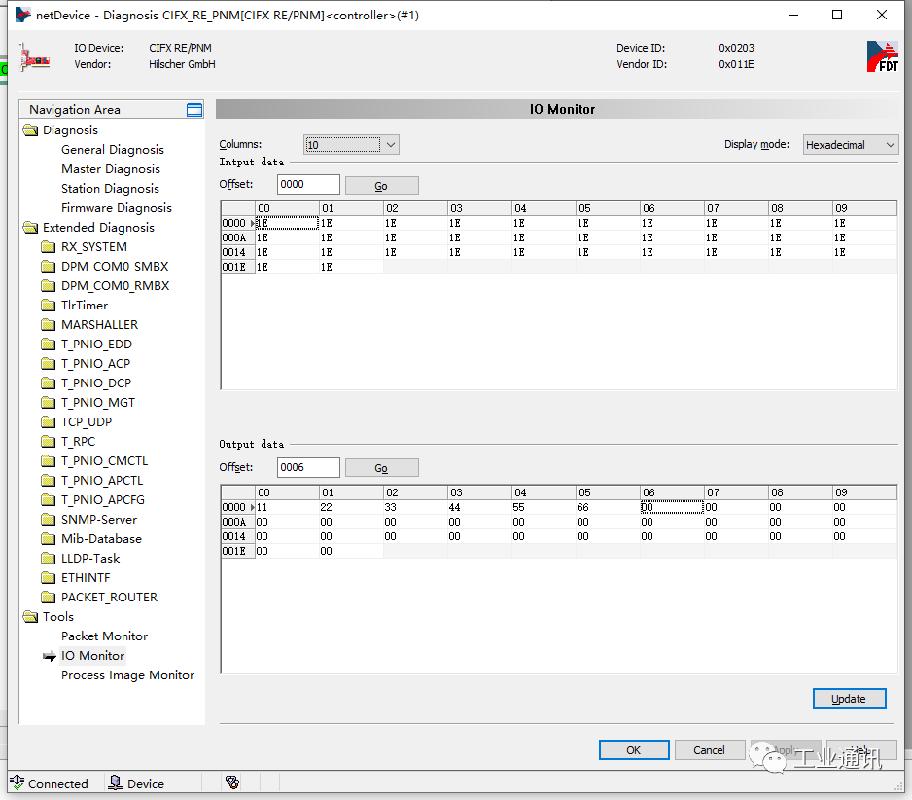Click the mask icon in status bar
Viewport: 912px width, 800px height.
tap(232, 783)
